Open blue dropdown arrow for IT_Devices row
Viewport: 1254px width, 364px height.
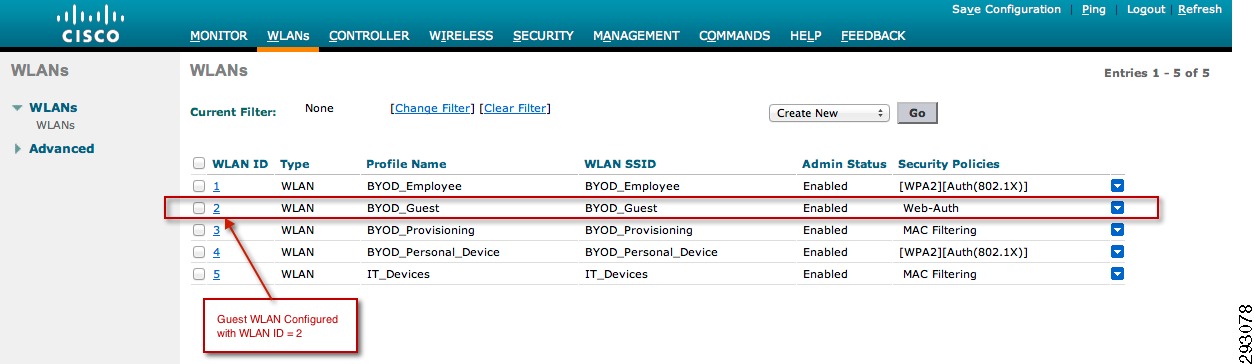click(x=1118, y=274)
